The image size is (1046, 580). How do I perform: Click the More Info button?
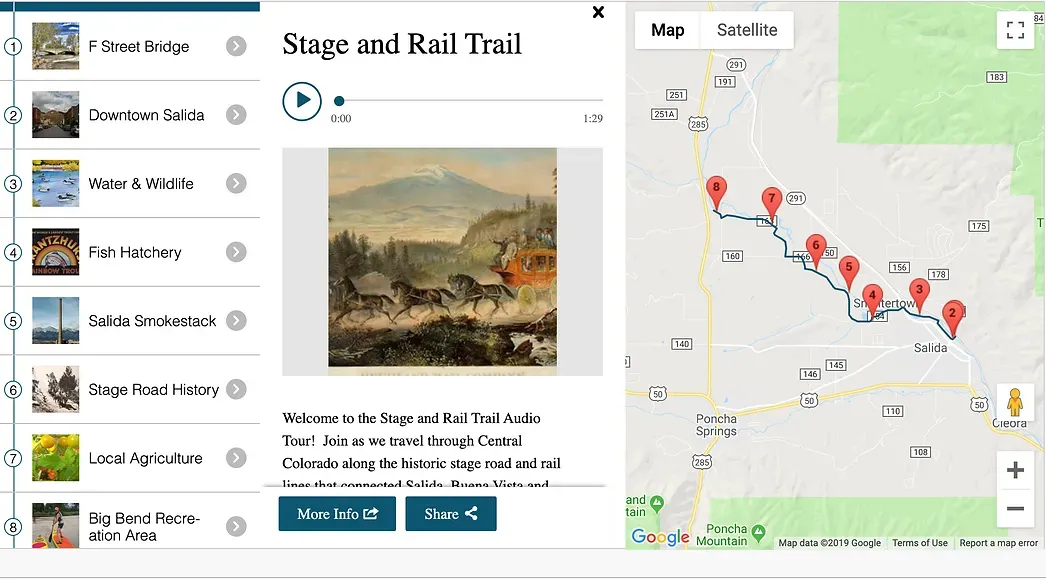point(337,514)
